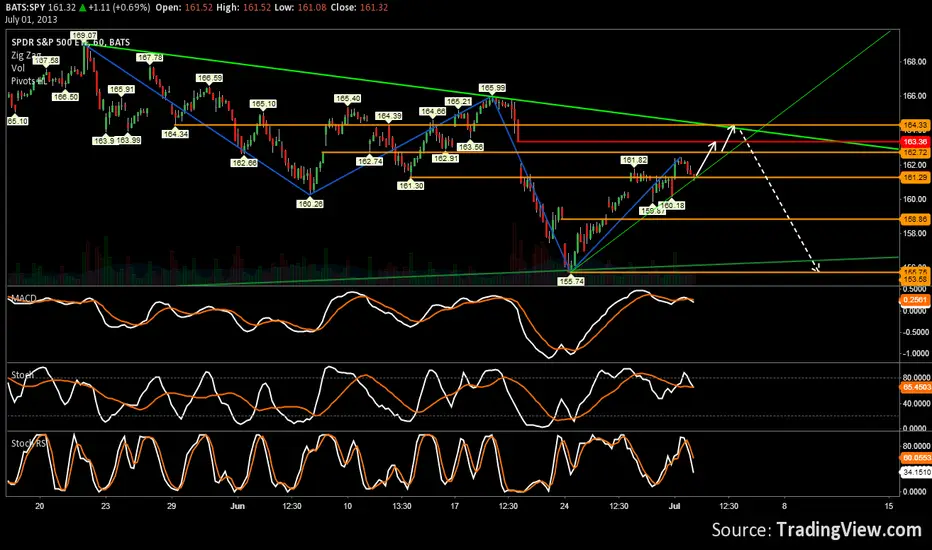Select the red 163.36 price axis tag
Screen dimensions: 932x550
tap(915, 142)
